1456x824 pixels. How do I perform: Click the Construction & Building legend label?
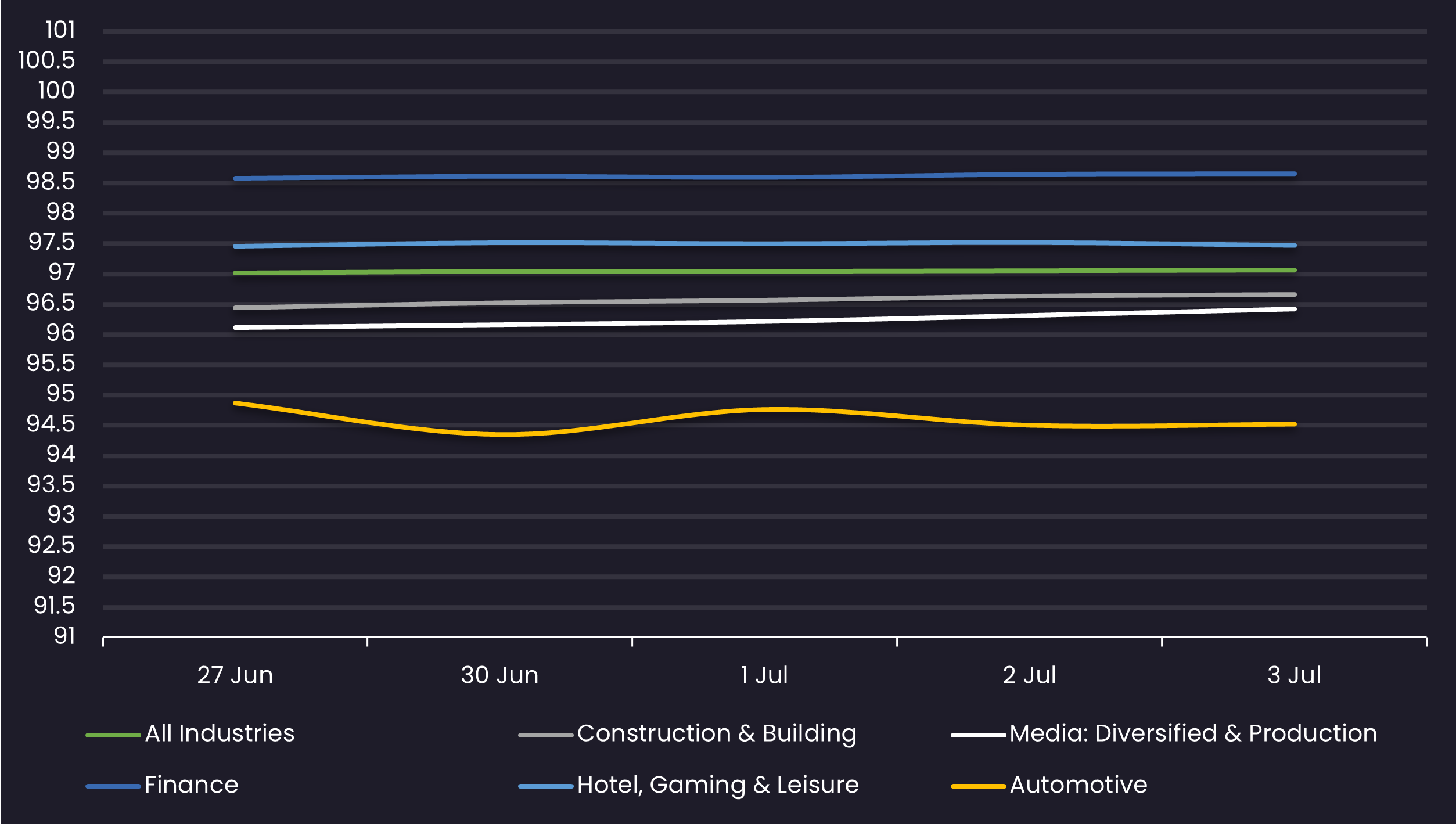click(717, 733)
